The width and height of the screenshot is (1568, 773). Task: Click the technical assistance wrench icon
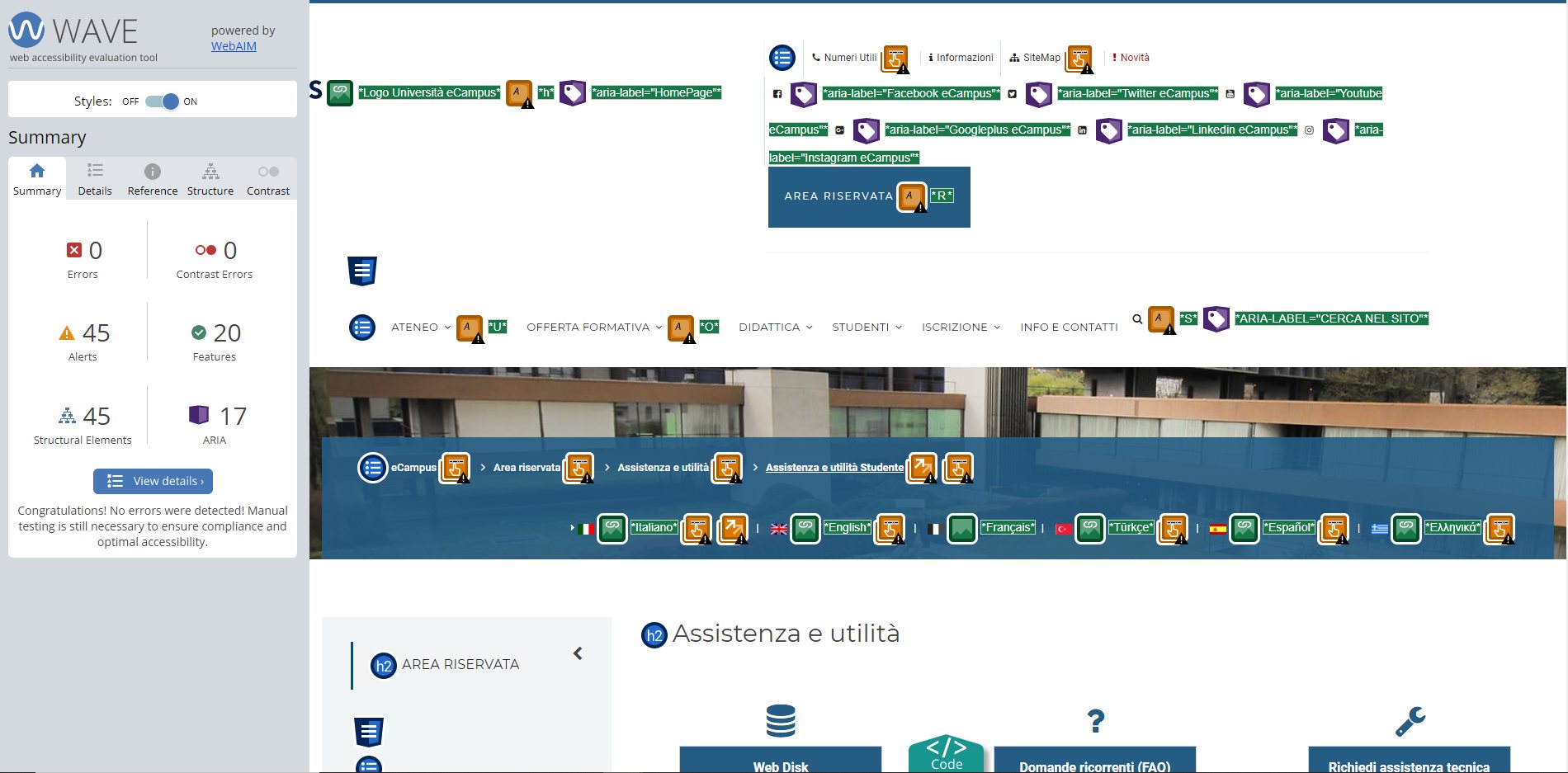coord(1410,721)
